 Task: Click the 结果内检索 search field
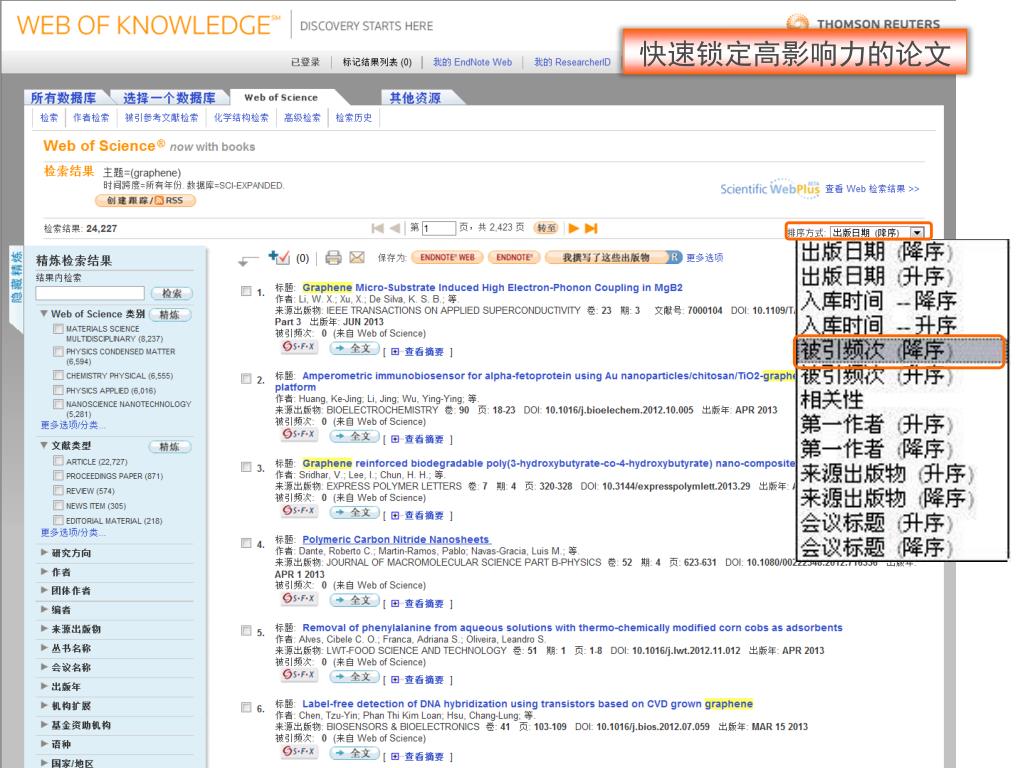click(90, 293)
